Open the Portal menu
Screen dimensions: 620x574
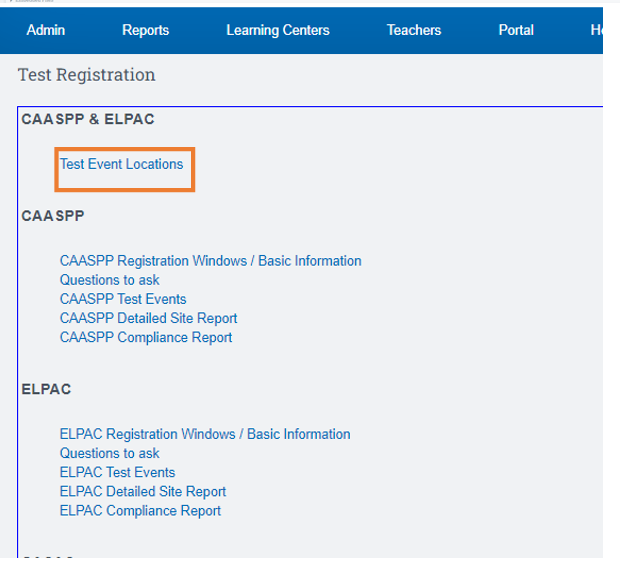pos(516,30)
